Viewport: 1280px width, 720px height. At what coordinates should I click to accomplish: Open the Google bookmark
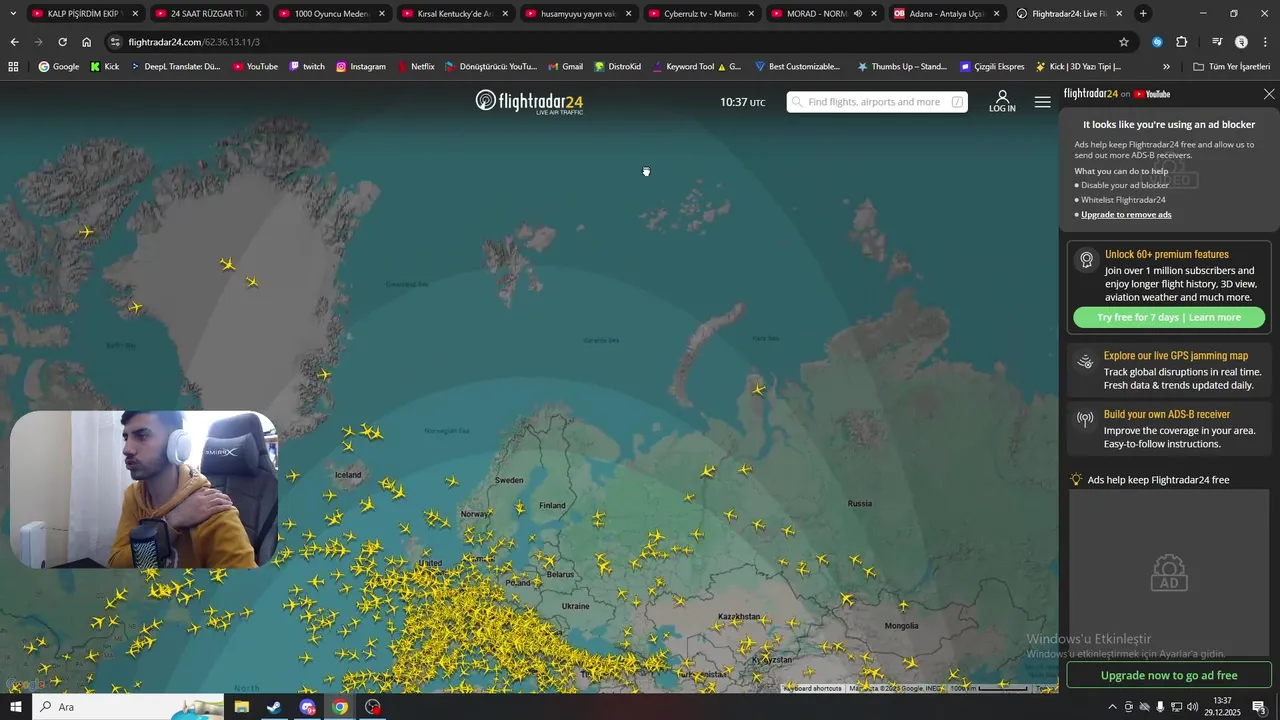(x=59, y=67)
